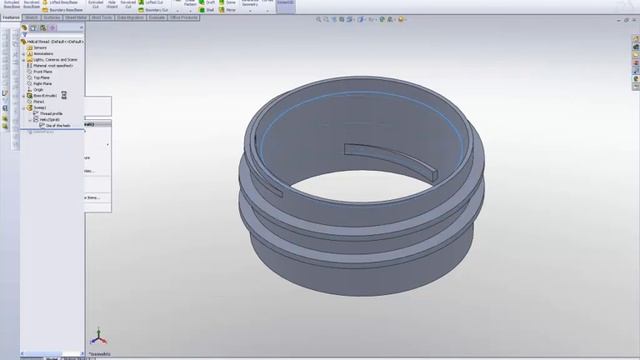Viewport: 640px width, 360px height.
Task: Click the Revolved Boss/Base button
Action: 31,4
